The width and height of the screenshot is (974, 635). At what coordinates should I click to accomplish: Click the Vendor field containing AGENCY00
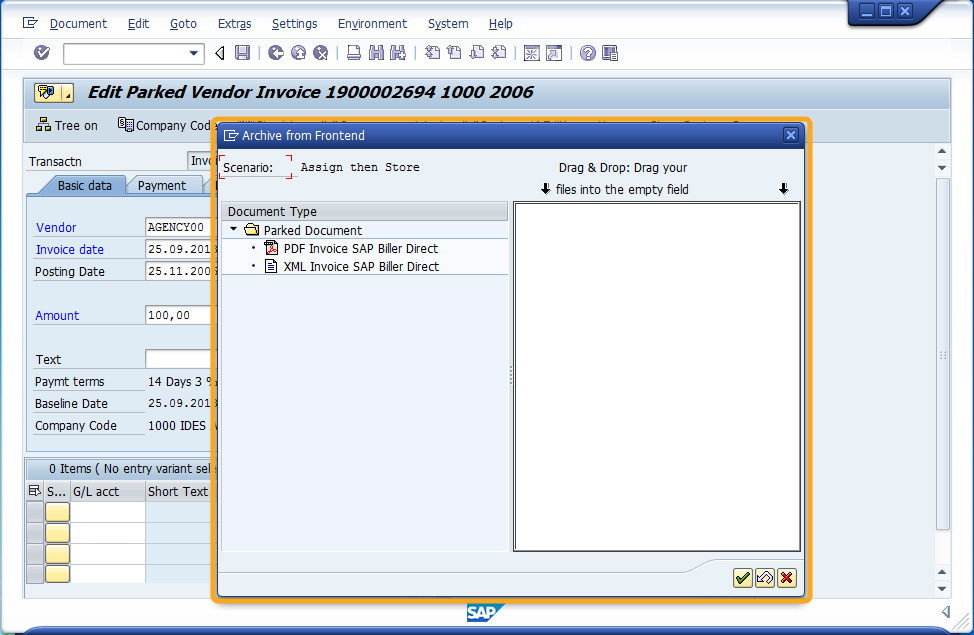click(x=180, y=227)
